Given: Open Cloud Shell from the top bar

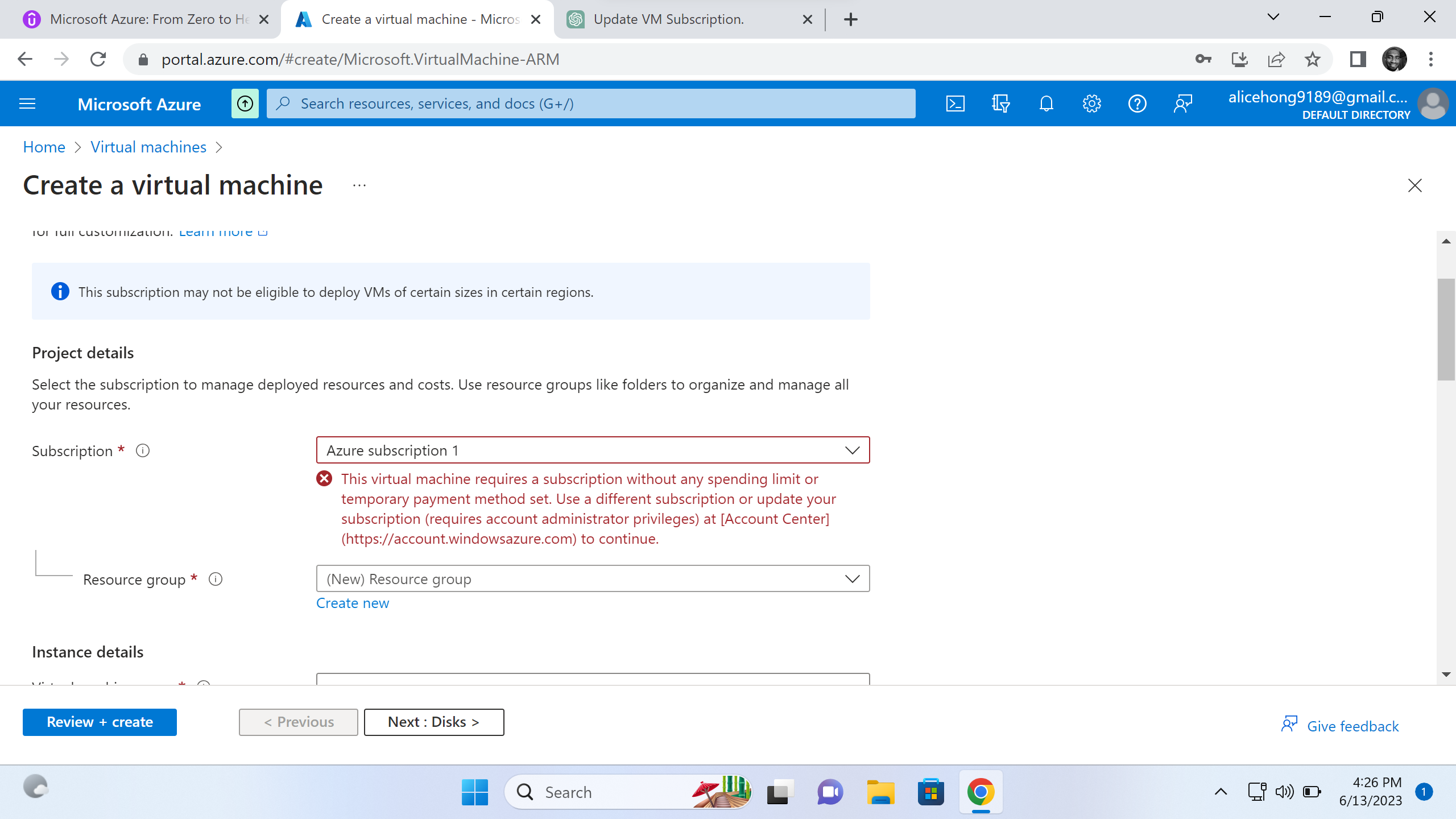Looking at the screenshot, I should pos(955,104).
